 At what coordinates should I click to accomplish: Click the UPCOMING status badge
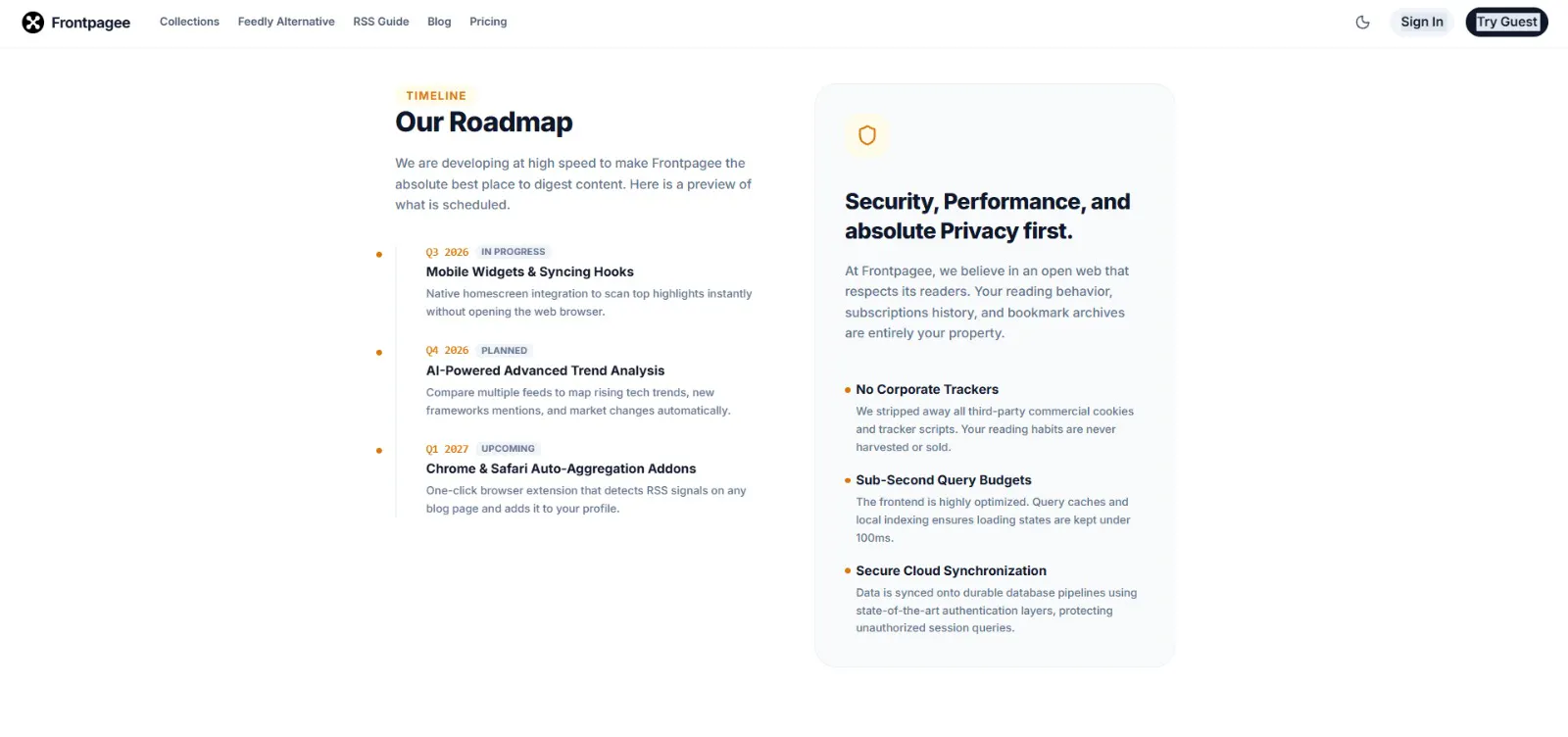(508, 449)
